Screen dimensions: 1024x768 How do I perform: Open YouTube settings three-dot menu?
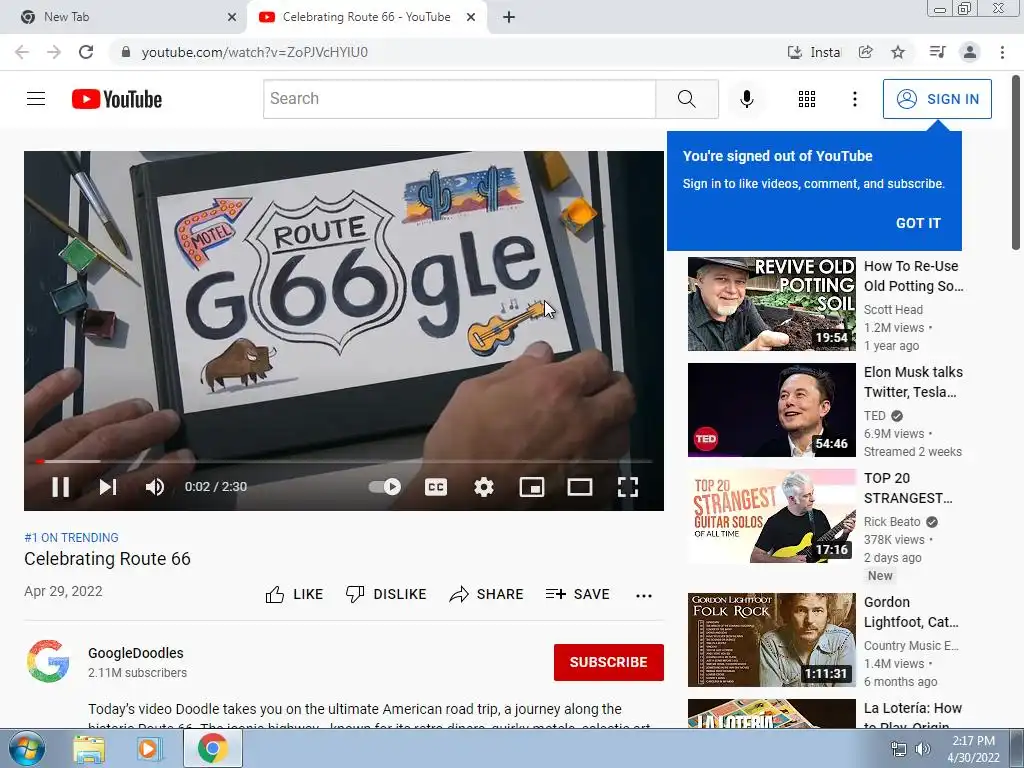854,99
